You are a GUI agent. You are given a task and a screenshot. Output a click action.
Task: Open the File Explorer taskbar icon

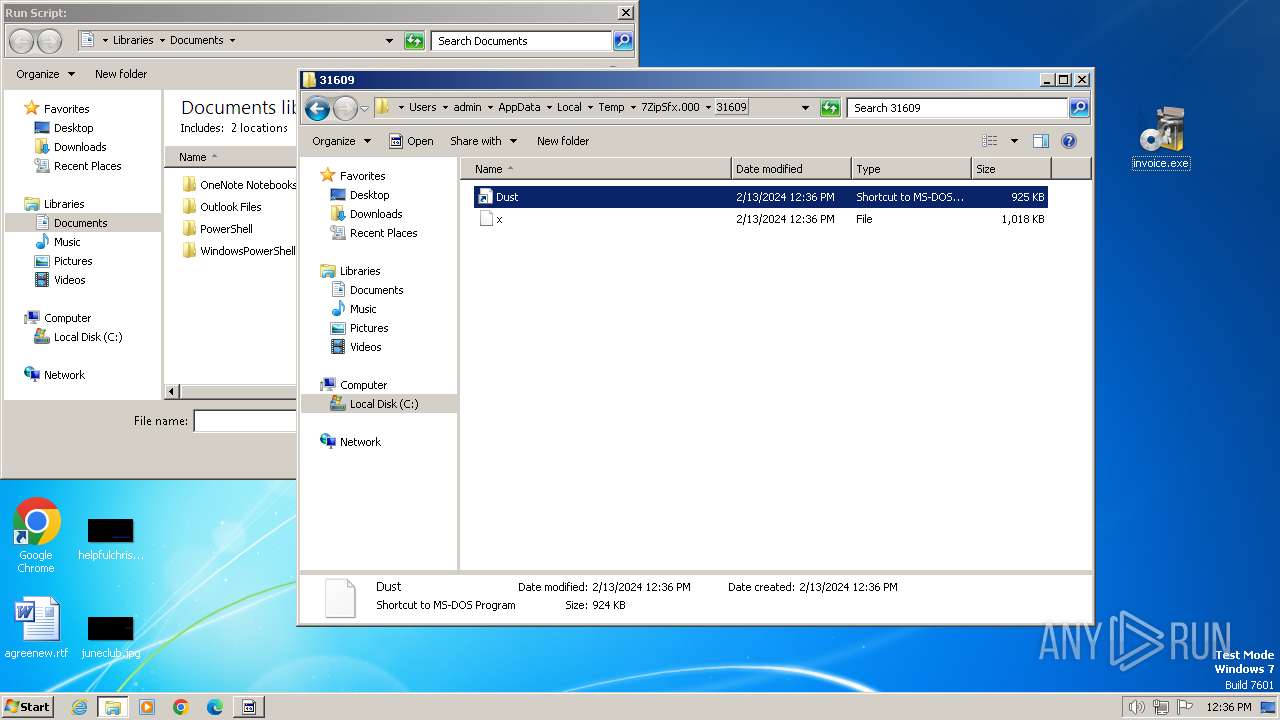click(112, 707)
